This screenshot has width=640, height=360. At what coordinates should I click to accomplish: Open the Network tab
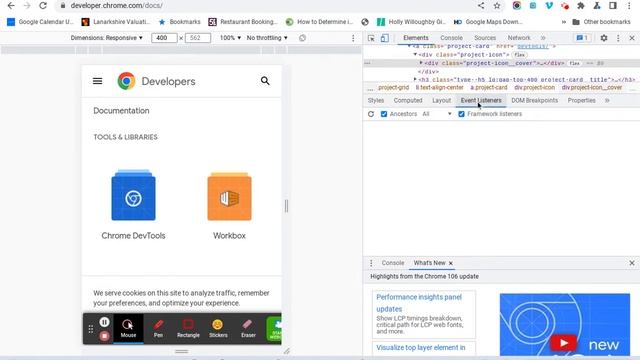click(519, 38)
